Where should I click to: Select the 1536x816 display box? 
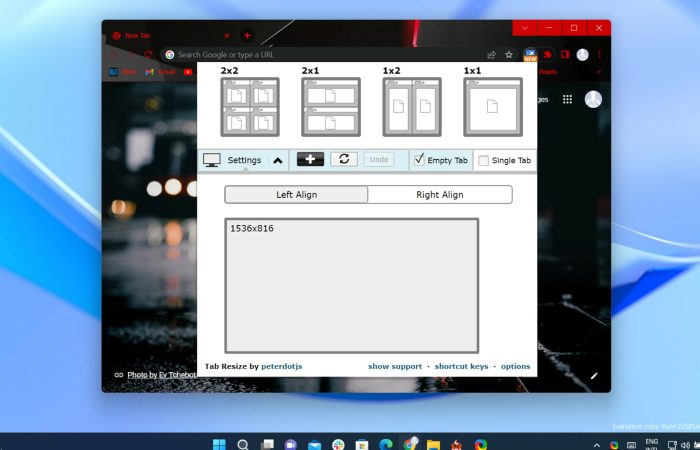352,286
